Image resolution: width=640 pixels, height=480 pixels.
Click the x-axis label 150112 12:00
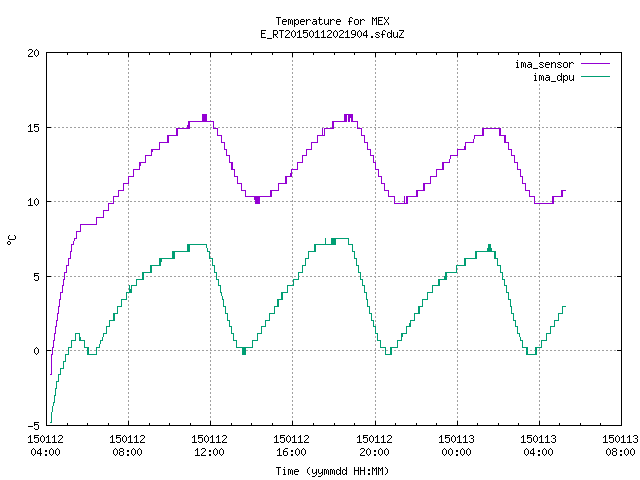pyautogui.click(x=209, y=446)
